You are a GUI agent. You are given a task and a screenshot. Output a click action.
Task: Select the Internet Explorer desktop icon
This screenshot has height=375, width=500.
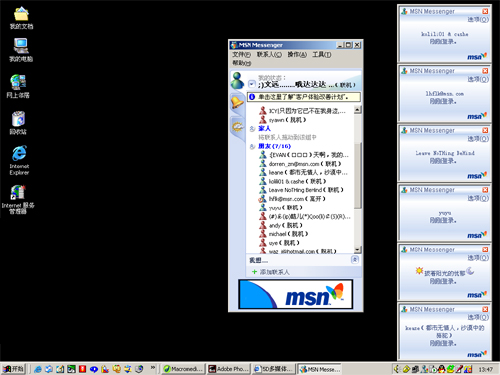(x=19, y=153)
